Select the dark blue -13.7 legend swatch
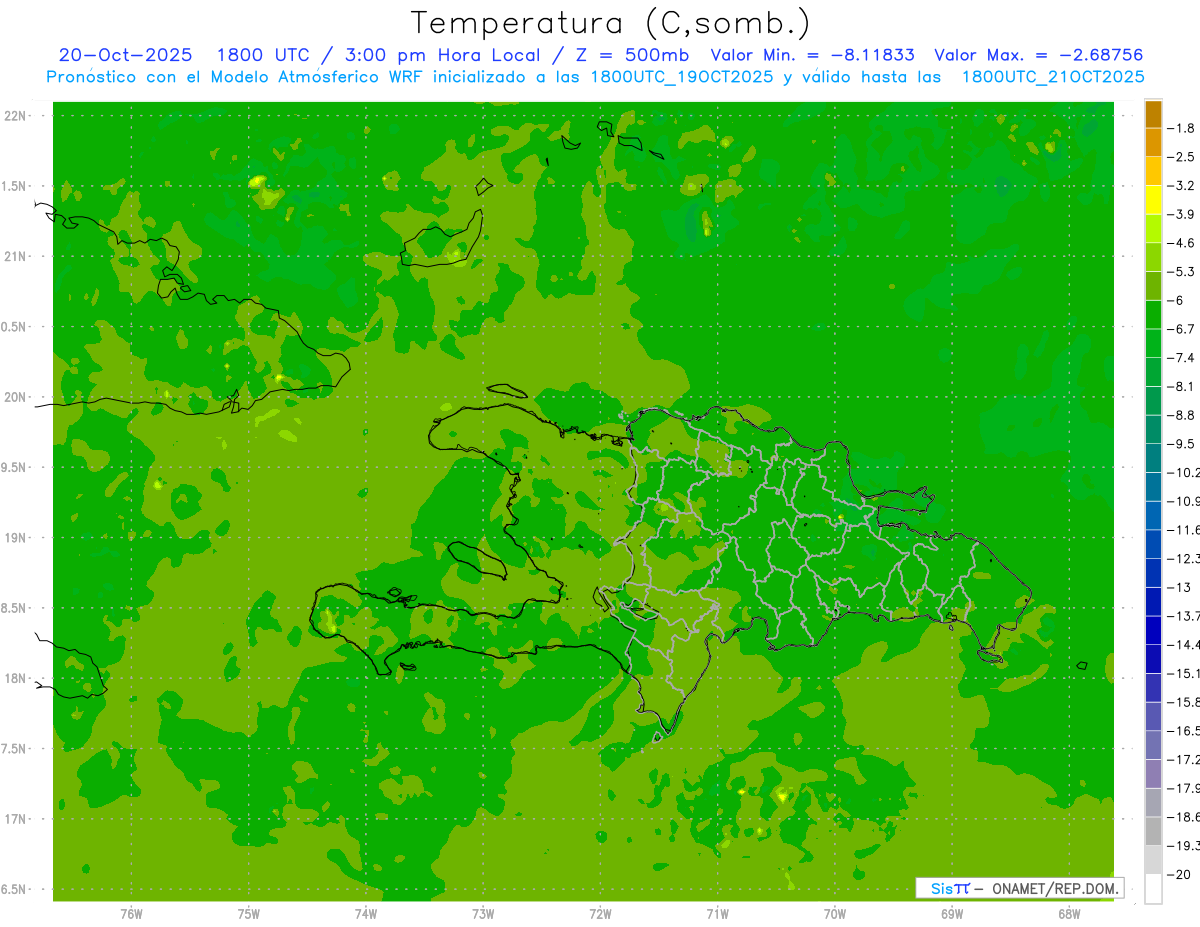The width and height of the screenshot is (1200, 927). click(x=1153, y=602)
